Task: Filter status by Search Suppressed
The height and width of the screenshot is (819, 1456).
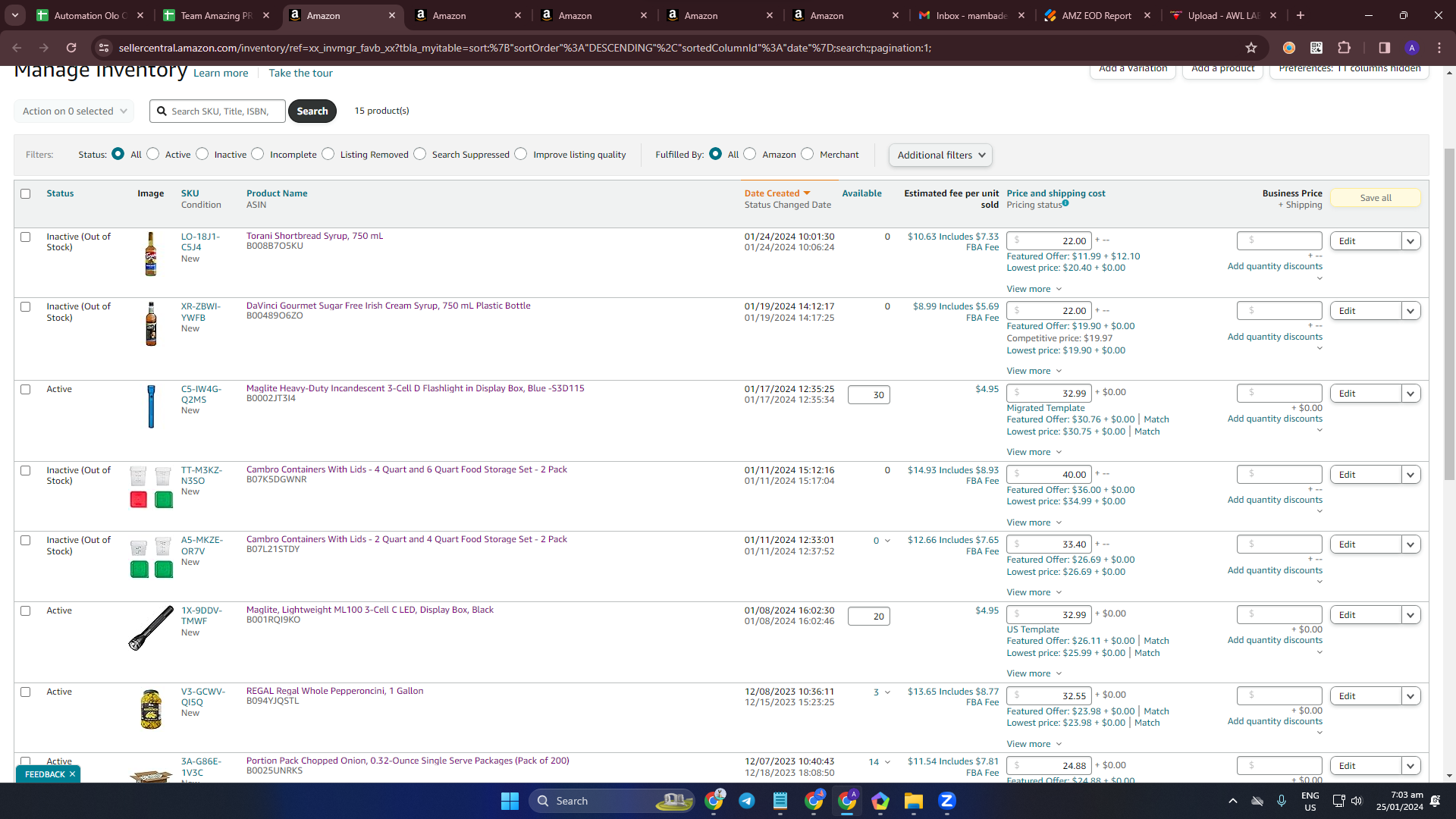Action: coord(420,154)
